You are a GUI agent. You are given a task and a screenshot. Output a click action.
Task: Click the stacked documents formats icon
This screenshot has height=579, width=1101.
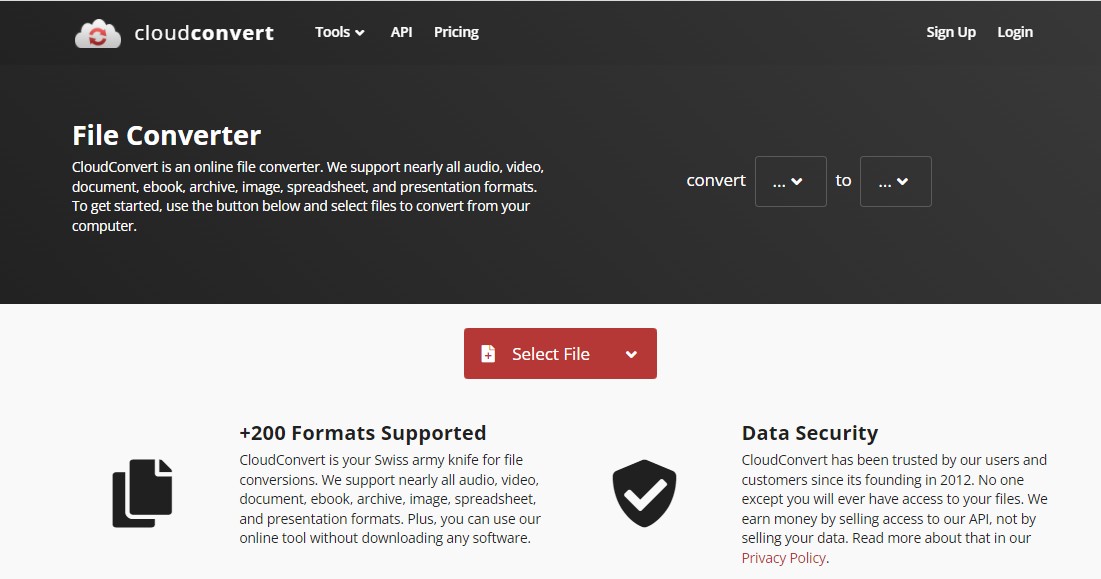tap(142, 493)
